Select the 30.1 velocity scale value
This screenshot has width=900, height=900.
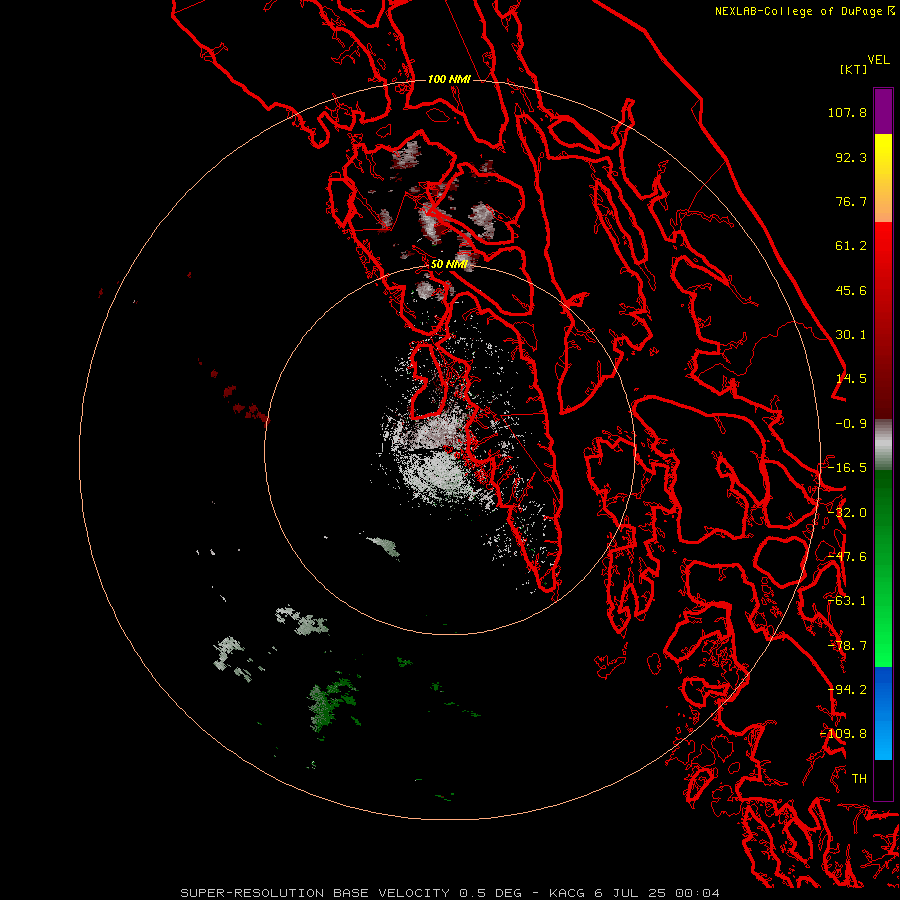pyautogui.click(x=851, y=335)
